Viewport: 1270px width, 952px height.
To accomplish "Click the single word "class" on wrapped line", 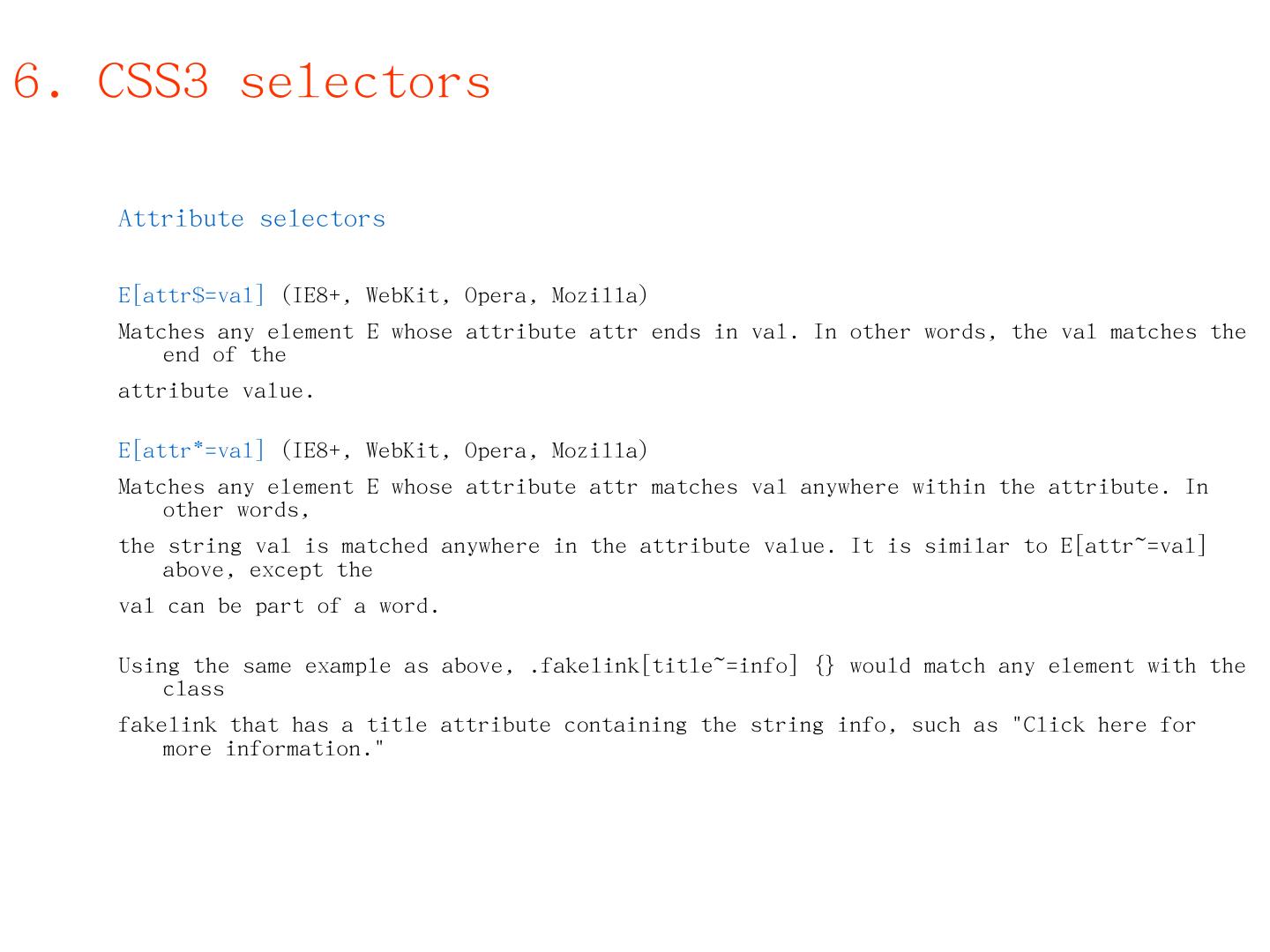I will coord(193,689).
